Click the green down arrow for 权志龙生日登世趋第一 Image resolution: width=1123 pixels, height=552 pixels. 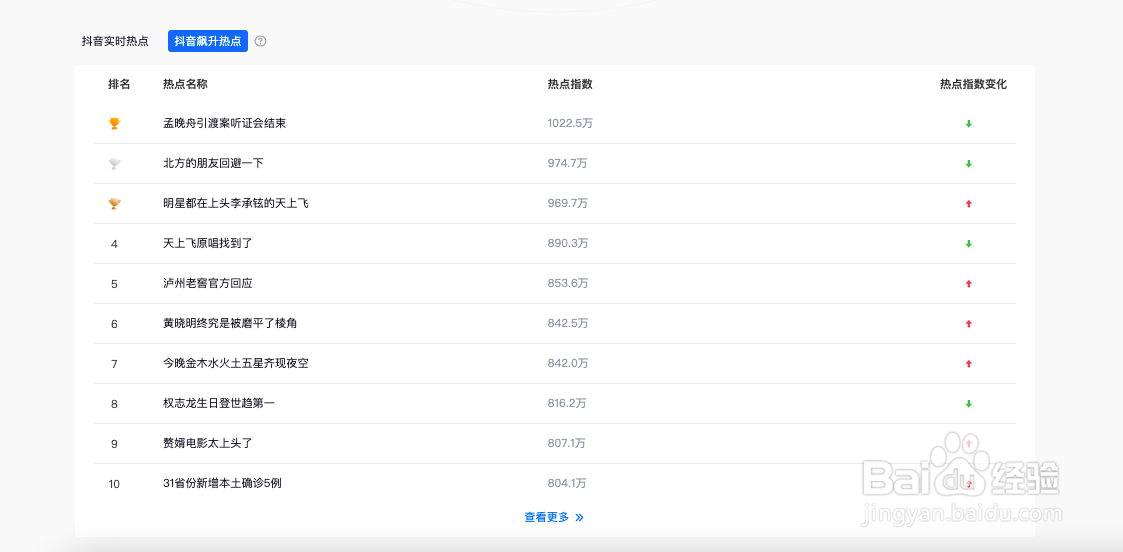(969, 404)
